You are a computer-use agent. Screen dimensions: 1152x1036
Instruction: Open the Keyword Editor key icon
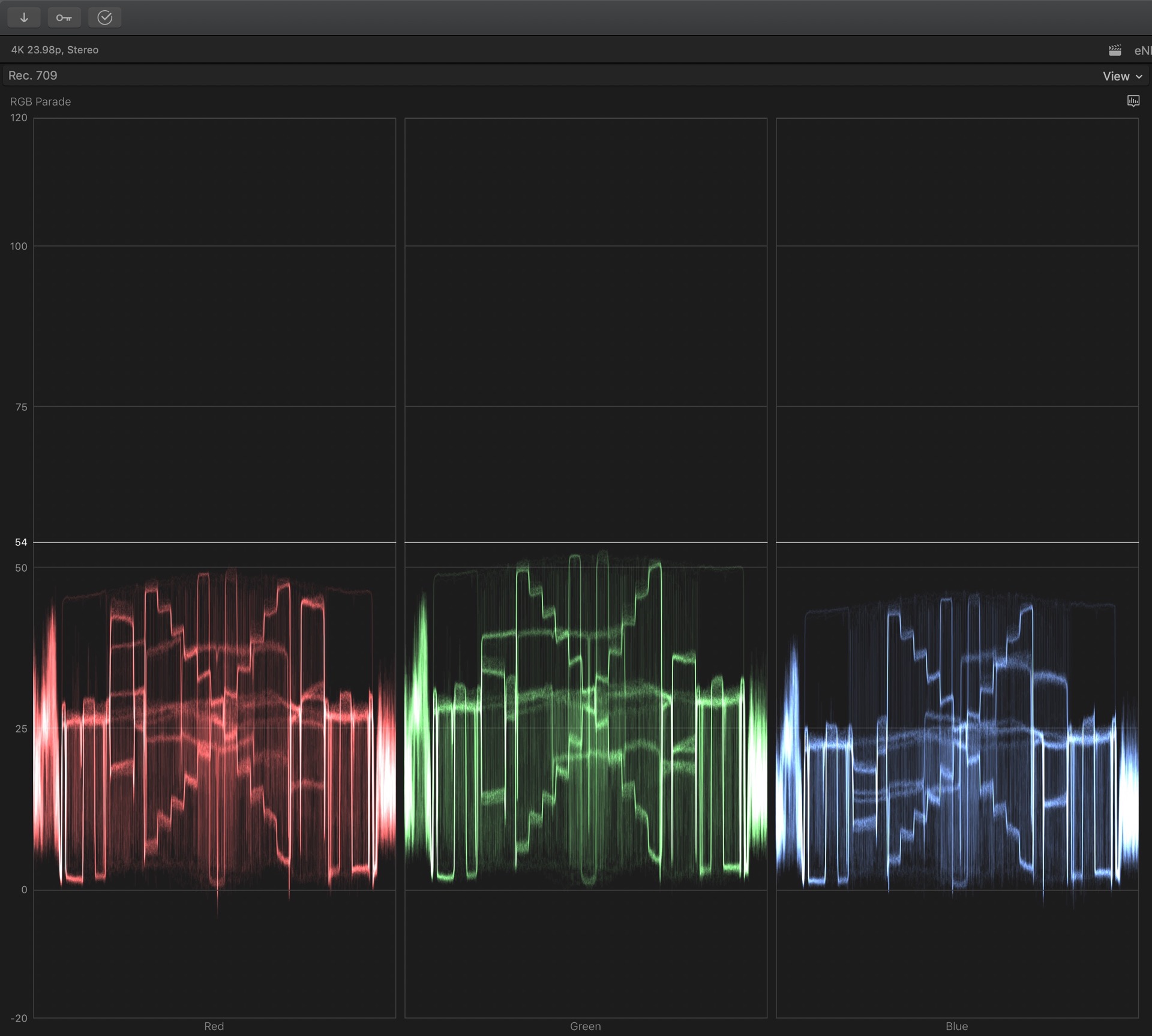click(64, 17)
